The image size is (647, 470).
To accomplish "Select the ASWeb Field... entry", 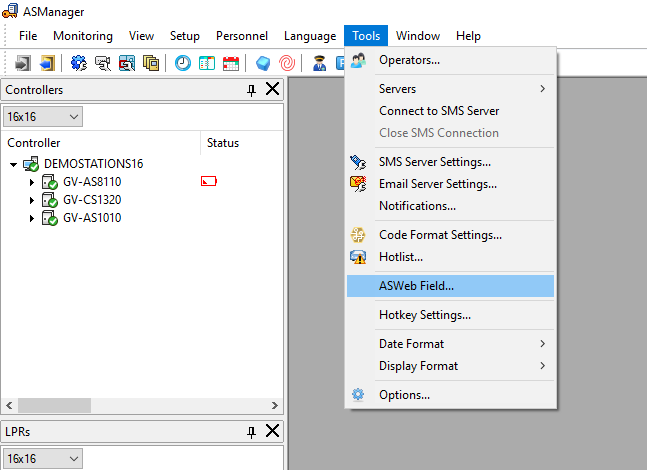I will (450, 286).
